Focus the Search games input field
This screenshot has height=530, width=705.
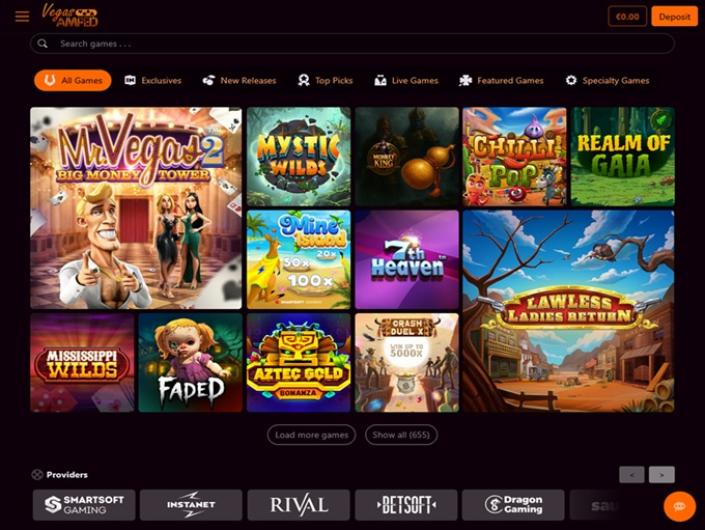pyautogui.click(x=352, y=44)
